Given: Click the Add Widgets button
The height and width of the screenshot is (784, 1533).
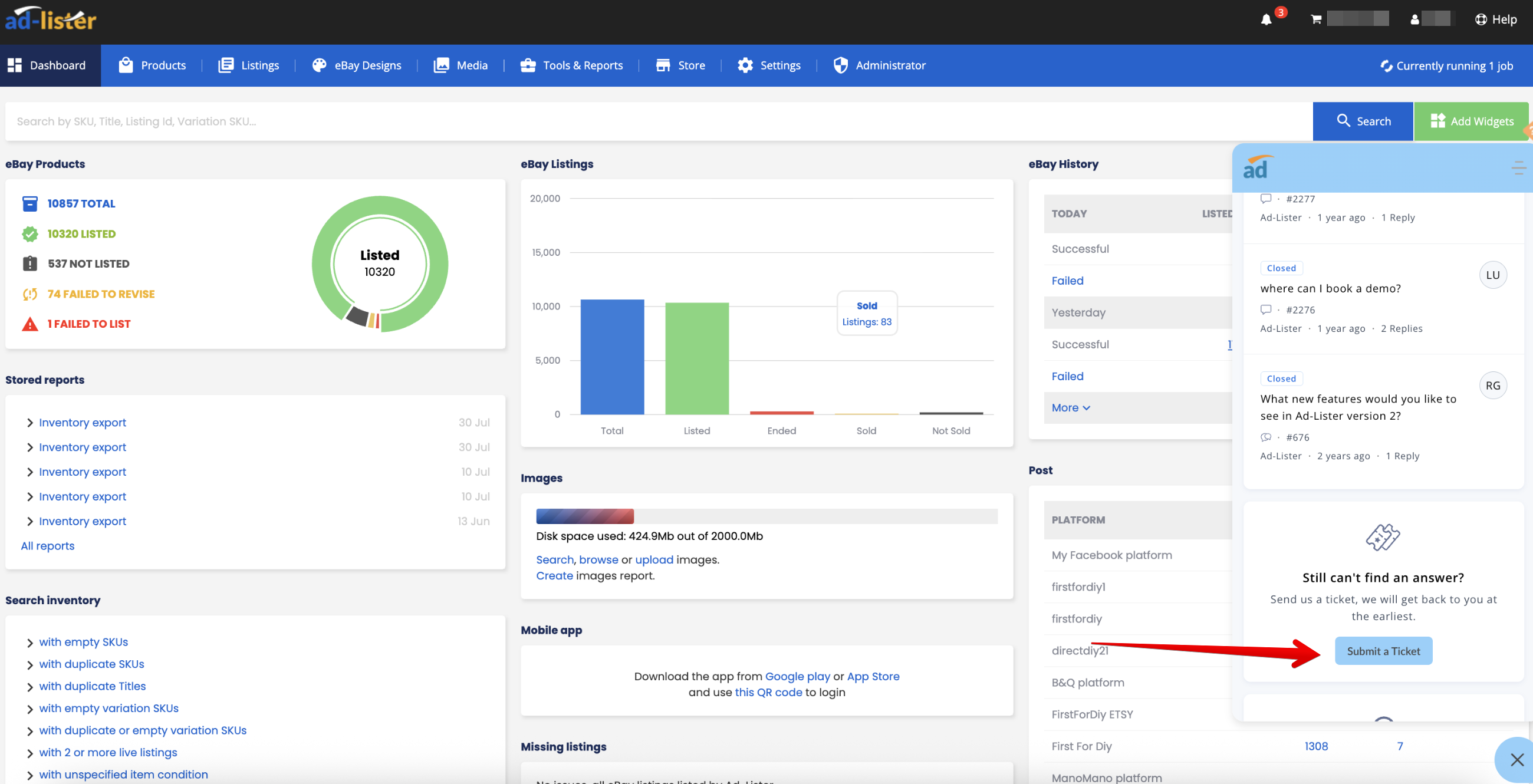Looking at the screenshot, I should [x=1471, y=121].
